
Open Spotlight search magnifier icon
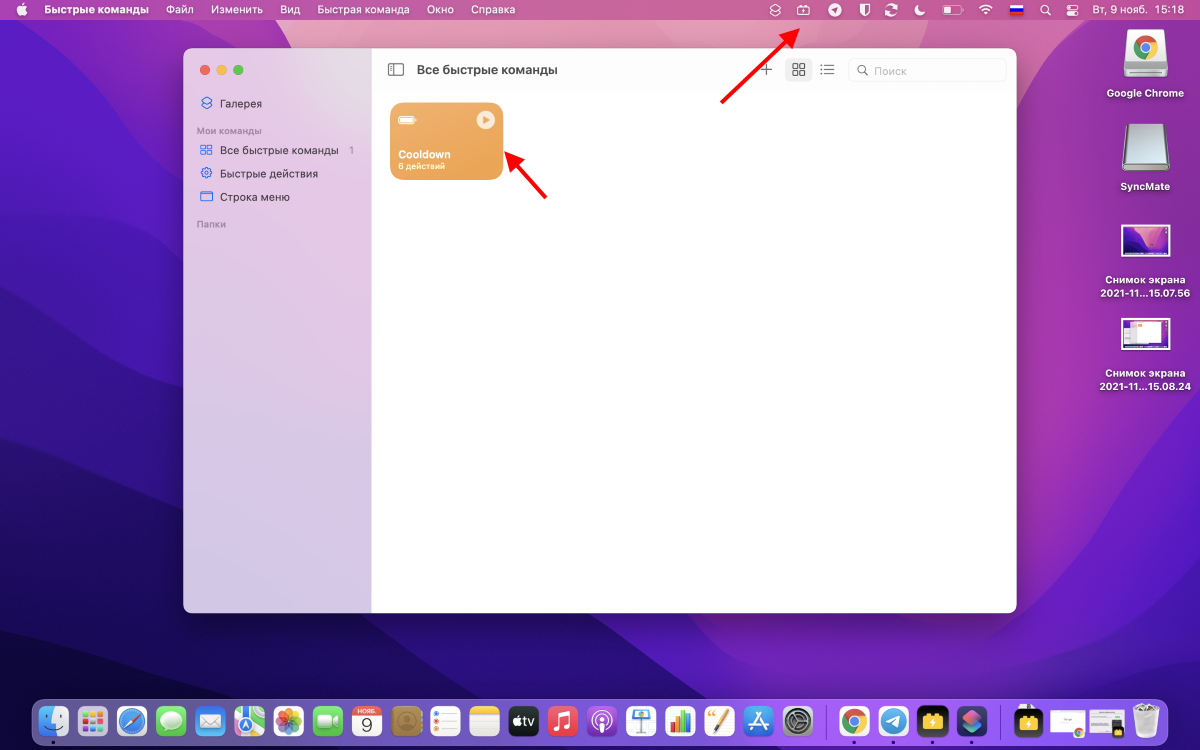click(1045, 9)
